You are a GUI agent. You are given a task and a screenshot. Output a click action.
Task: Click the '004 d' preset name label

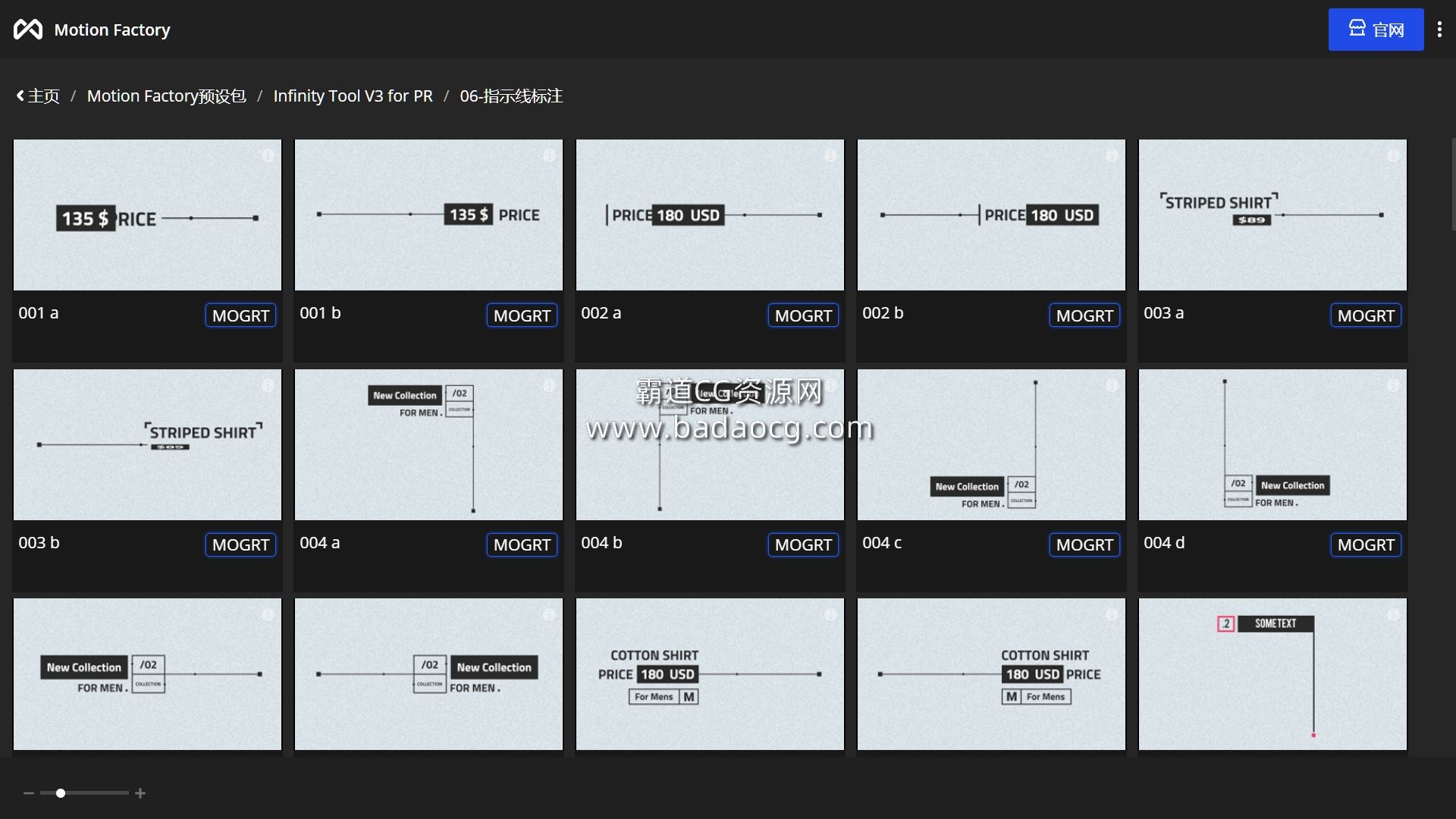tap(1164, 543)
